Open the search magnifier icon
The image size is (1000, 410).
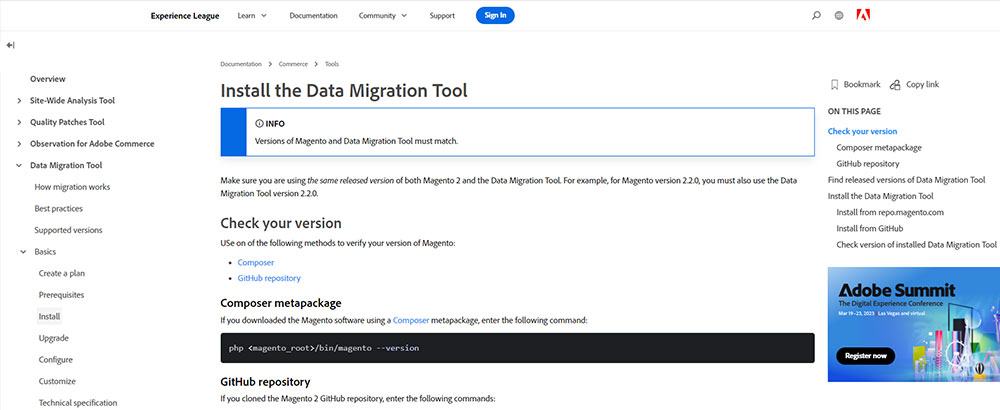click(816, 16)
